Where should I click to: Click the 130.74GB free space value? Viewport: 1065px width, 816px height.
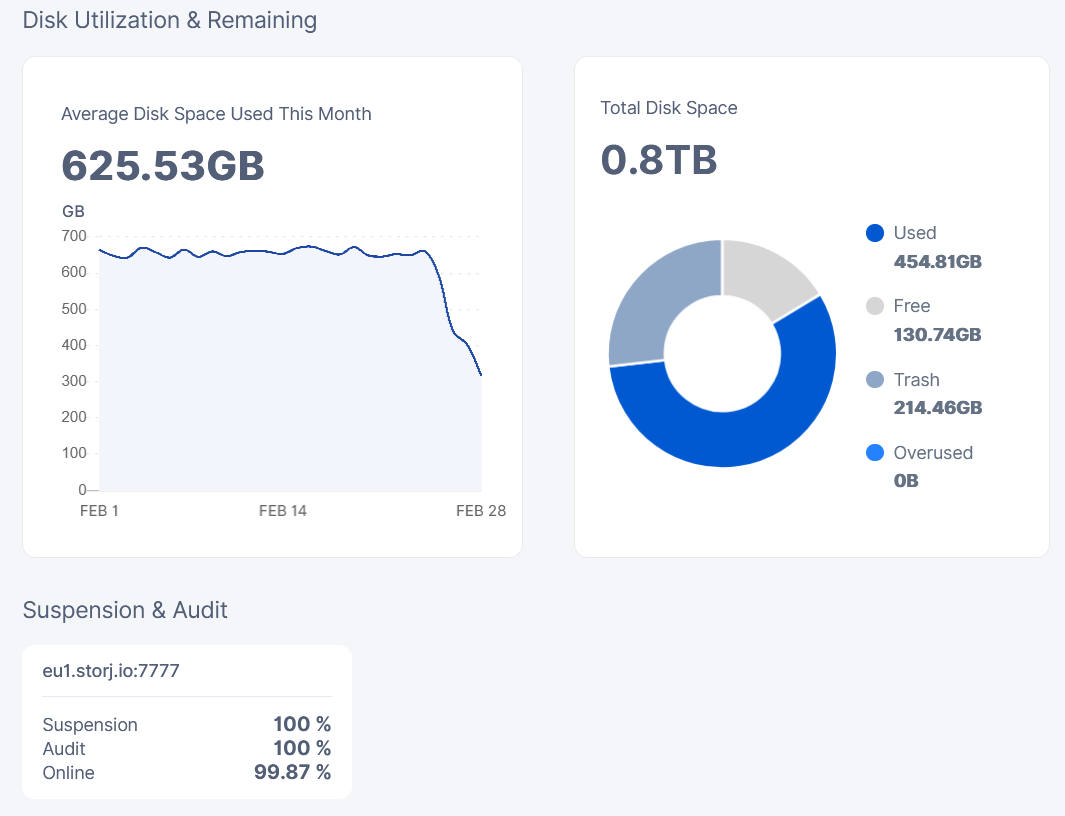pyautogui.click(x=937, y=335)
